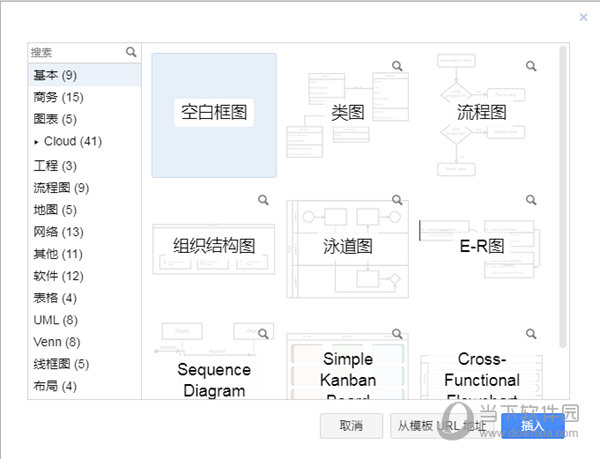Open the 布局 (4) category
Screen dimensions: 600x459
[85, 386]
